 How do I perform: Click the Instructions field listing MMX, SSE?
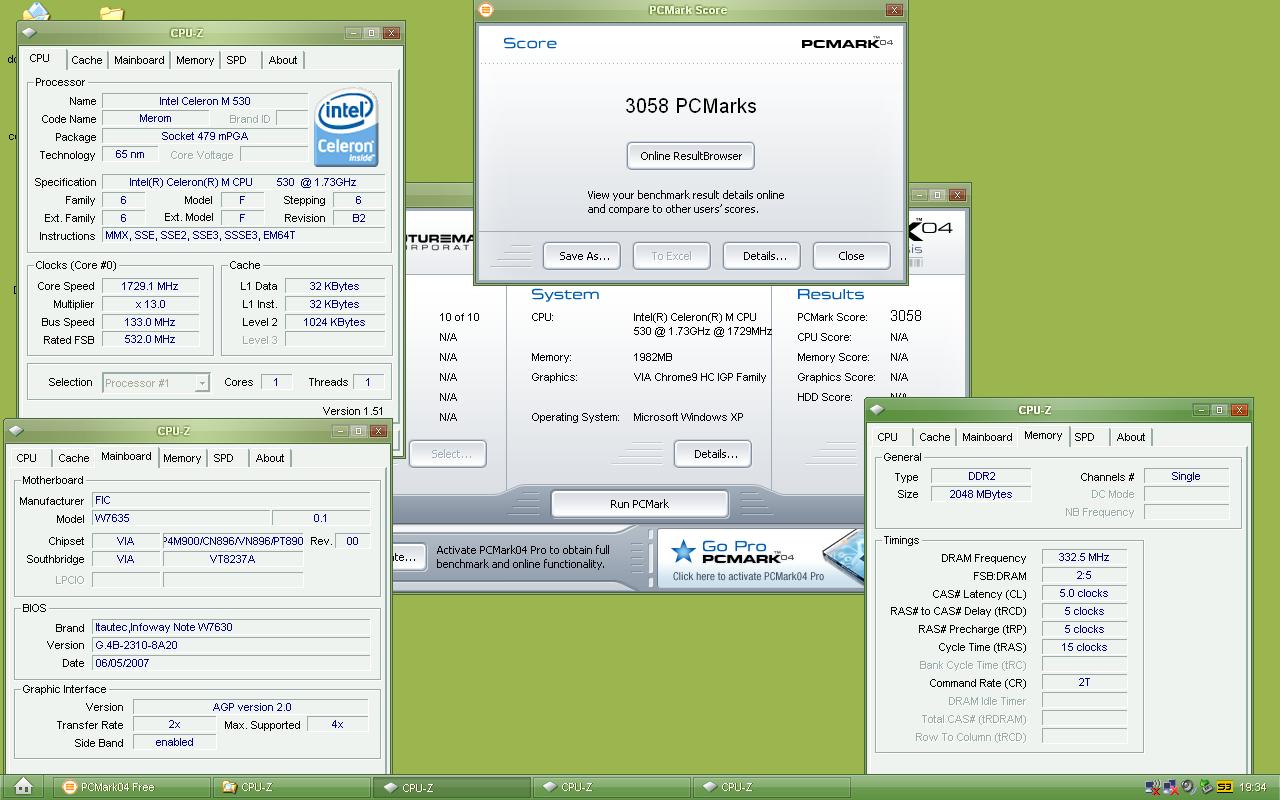243,236
